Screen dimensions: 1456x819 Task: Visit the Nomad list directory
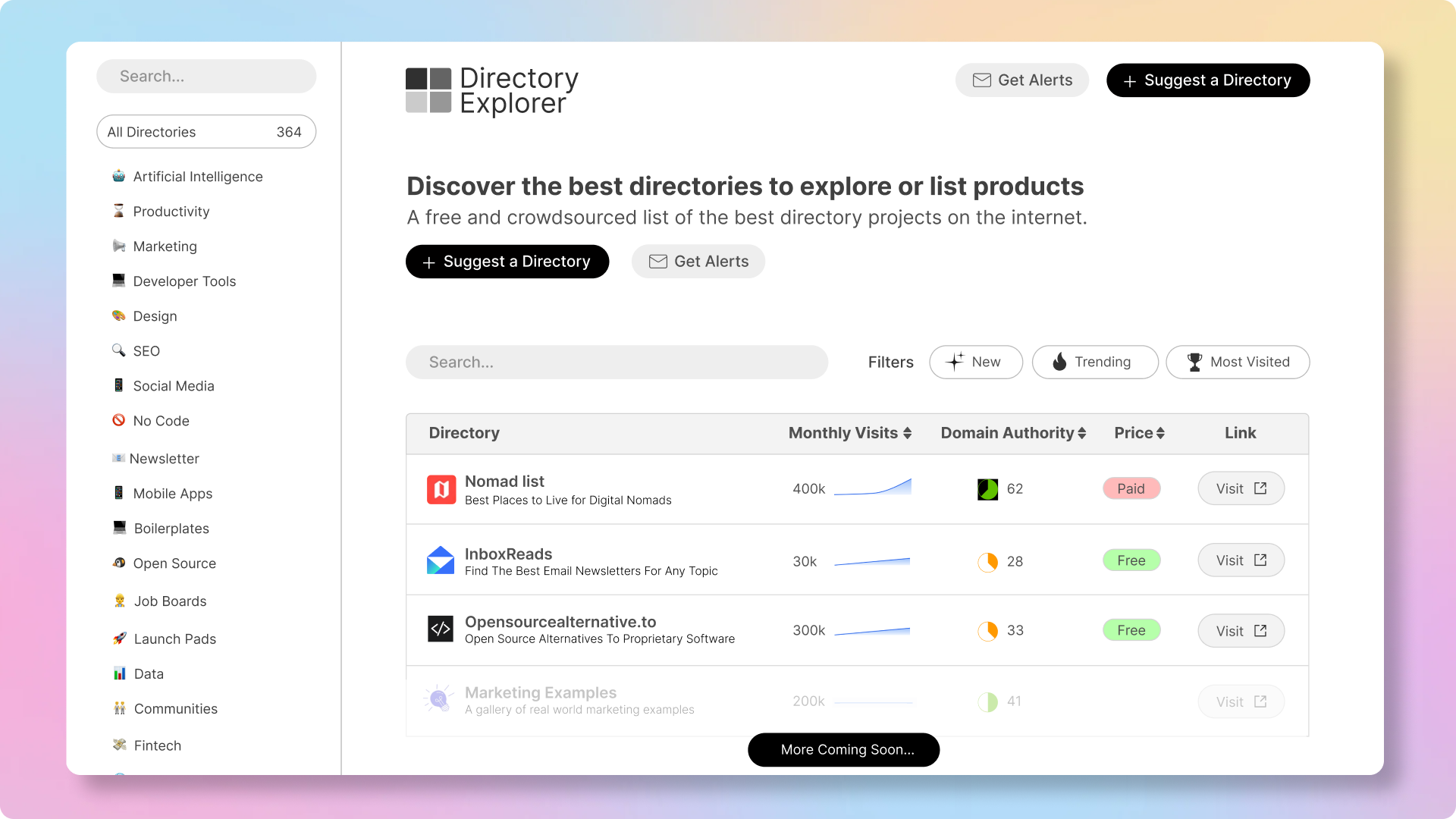1241,489
